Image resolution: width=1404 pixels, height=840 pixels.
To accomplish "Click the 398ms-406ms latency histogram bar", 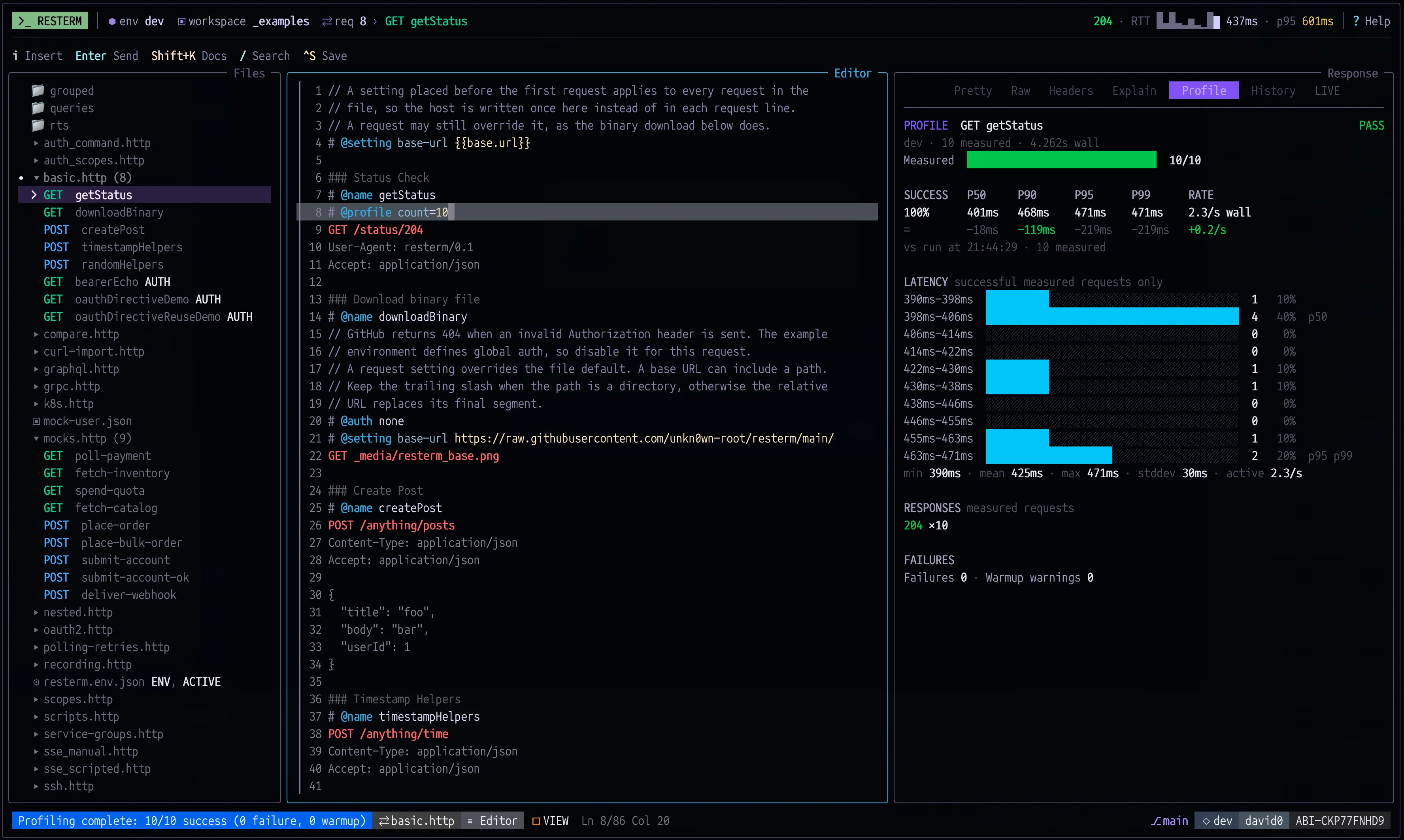I will coord(1112,316).
